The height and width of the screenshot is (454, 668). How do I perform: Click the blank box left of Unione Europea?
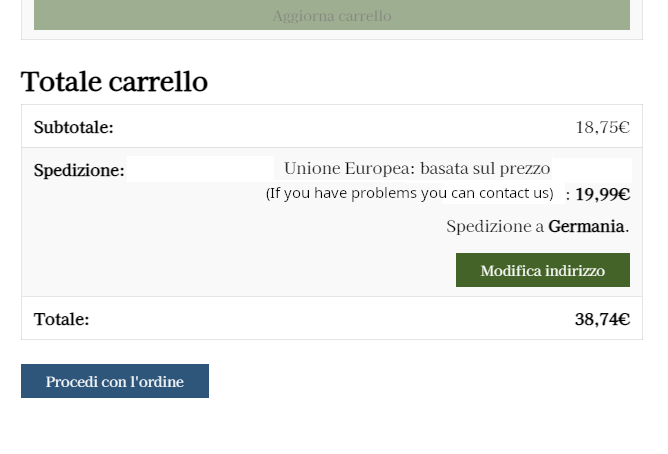(200, 168)
